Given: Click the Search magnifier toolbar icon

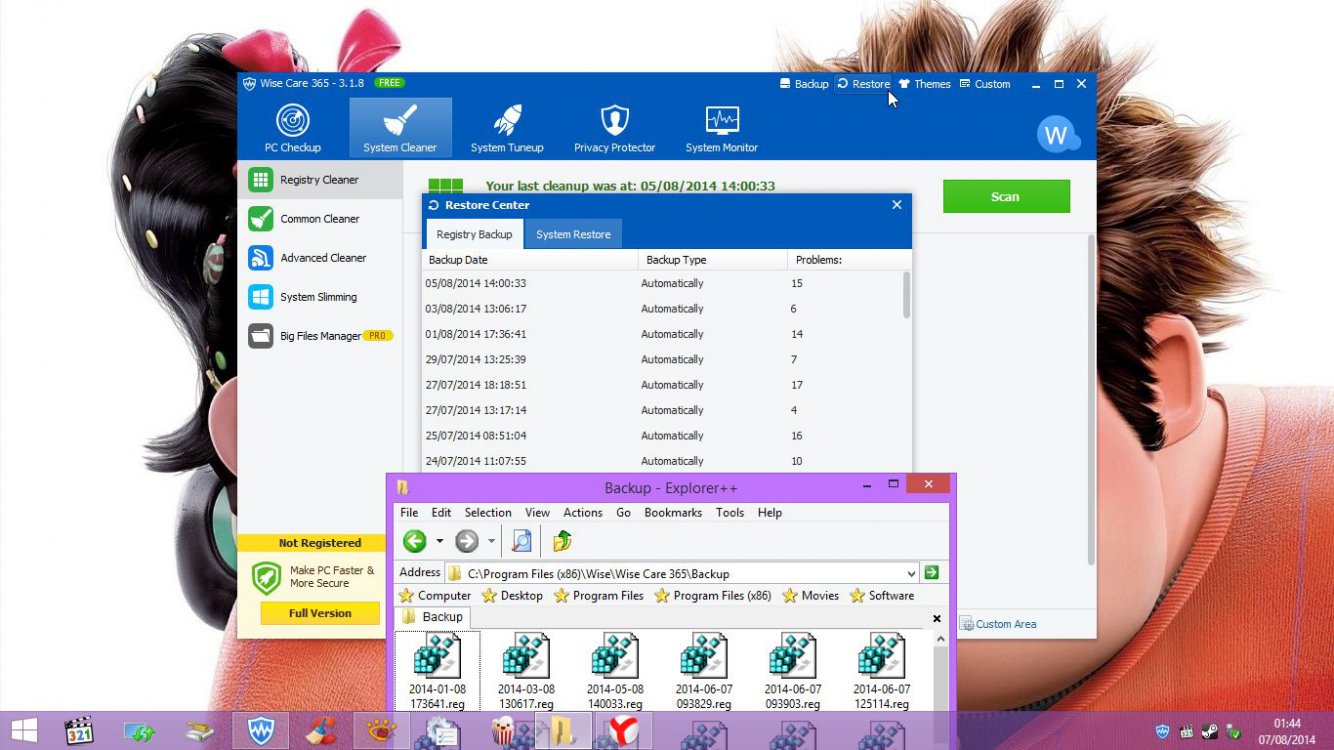Looking at the screenshot, I should (x=521, y=541).
